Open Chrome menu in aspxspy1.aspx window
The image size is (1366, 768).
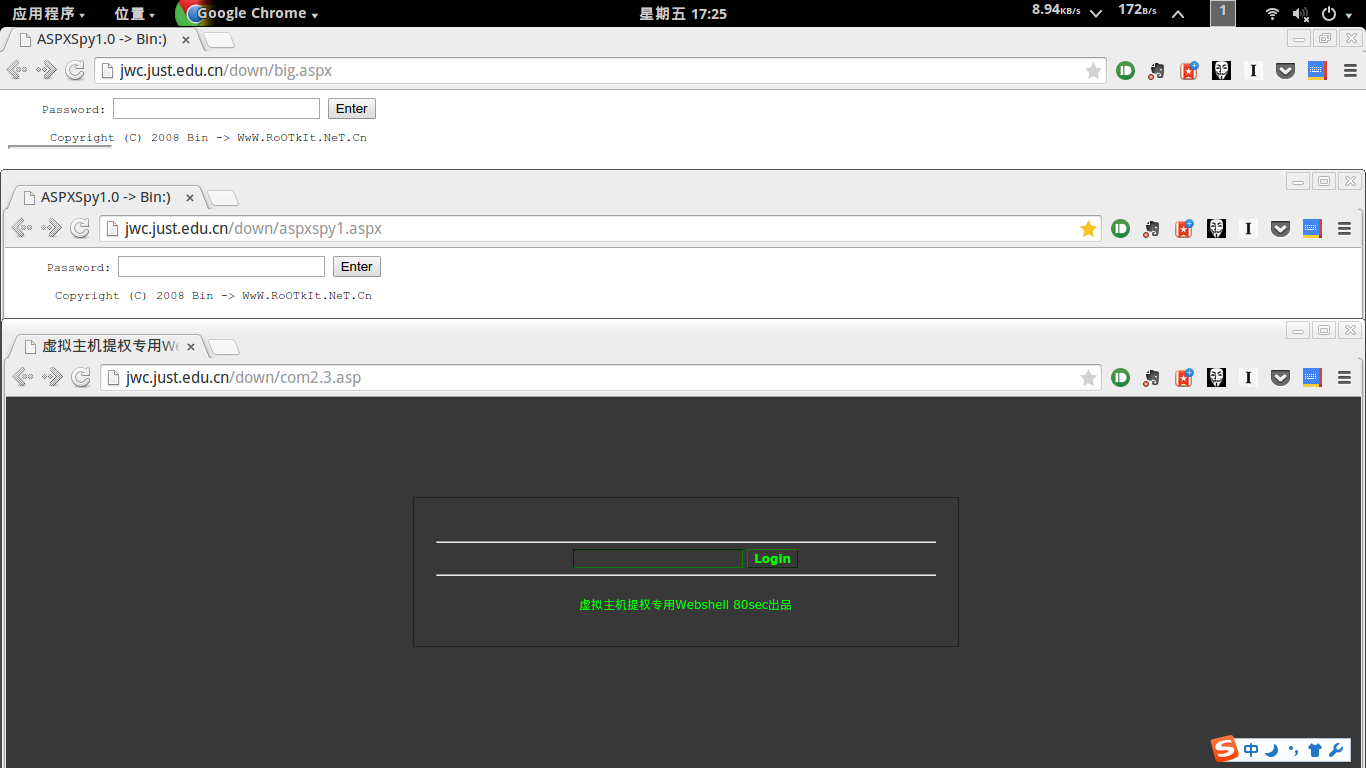click(x=1344, y=228)
